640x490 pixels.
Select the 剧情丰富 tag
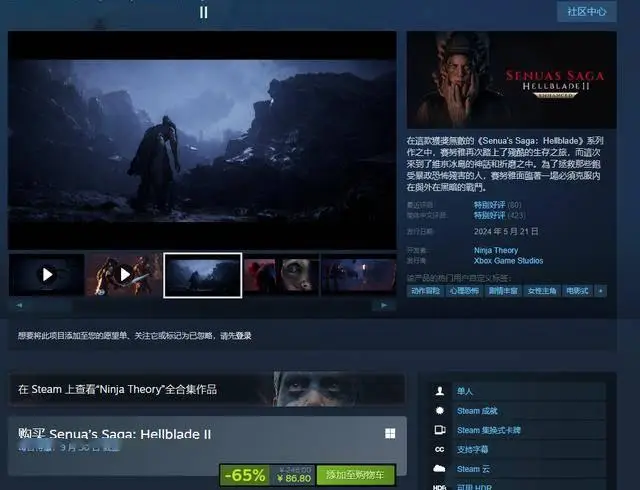(503, 291)
